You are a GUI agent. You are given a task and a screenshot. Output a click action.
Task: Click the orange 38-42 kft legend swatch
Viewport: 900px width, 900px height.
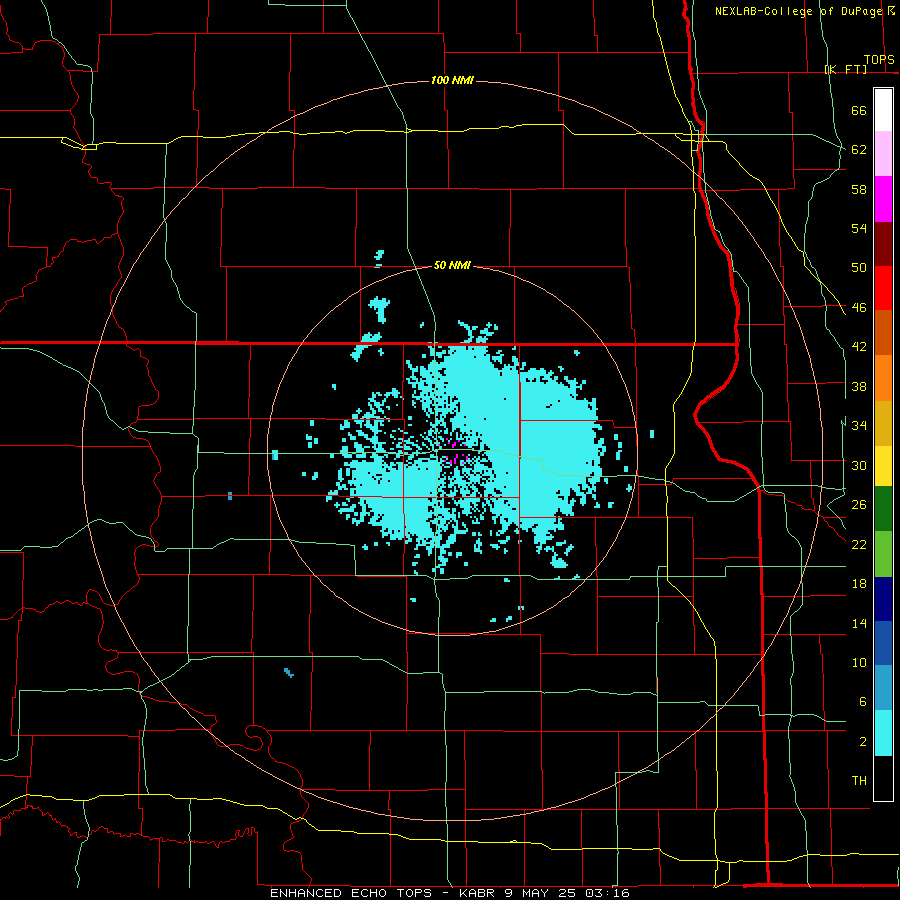pos(883,378)
